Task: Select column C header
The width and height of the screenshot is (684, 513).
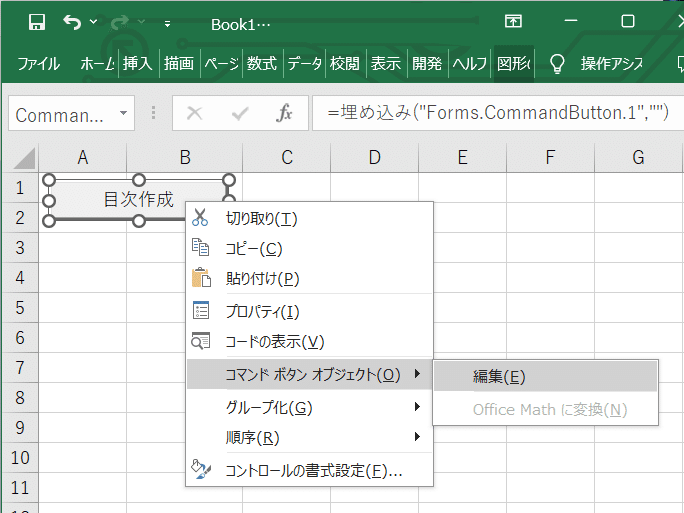Action: pyautogui.click(x=287, y=157)
